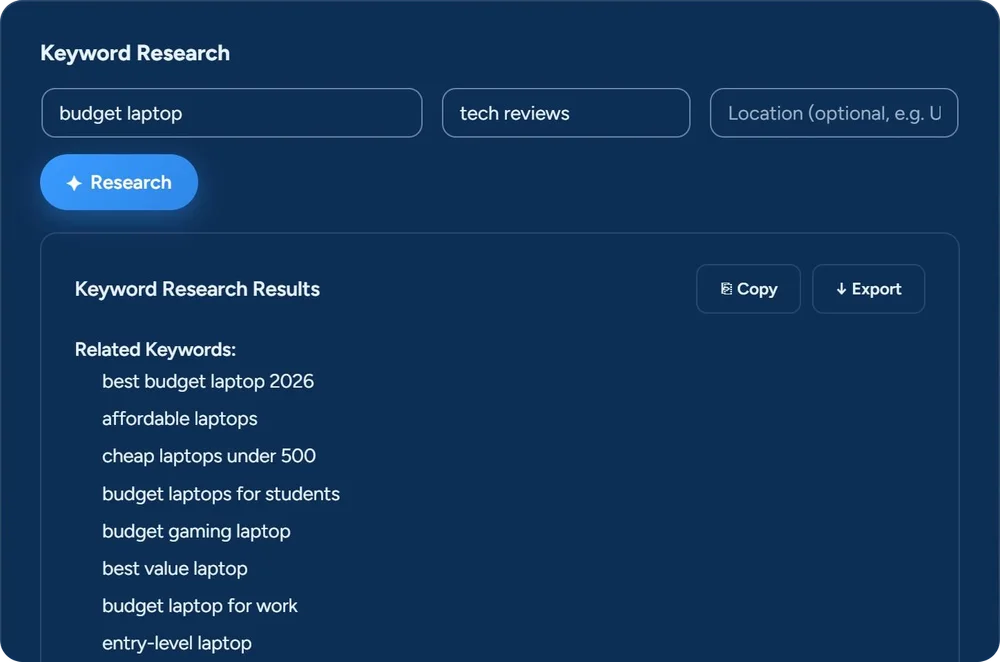
Task: Select 'budget gaming laptop' keyword
Action: (x=196, y=532)
